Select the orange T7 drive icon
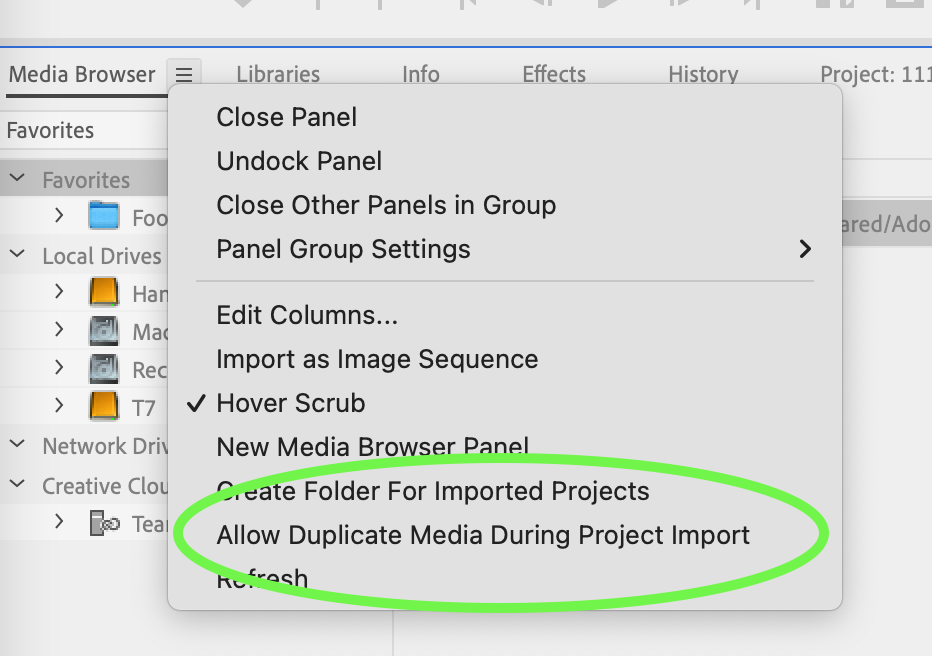The height and width of the screenshot is (656, 932). coord(104,406)
